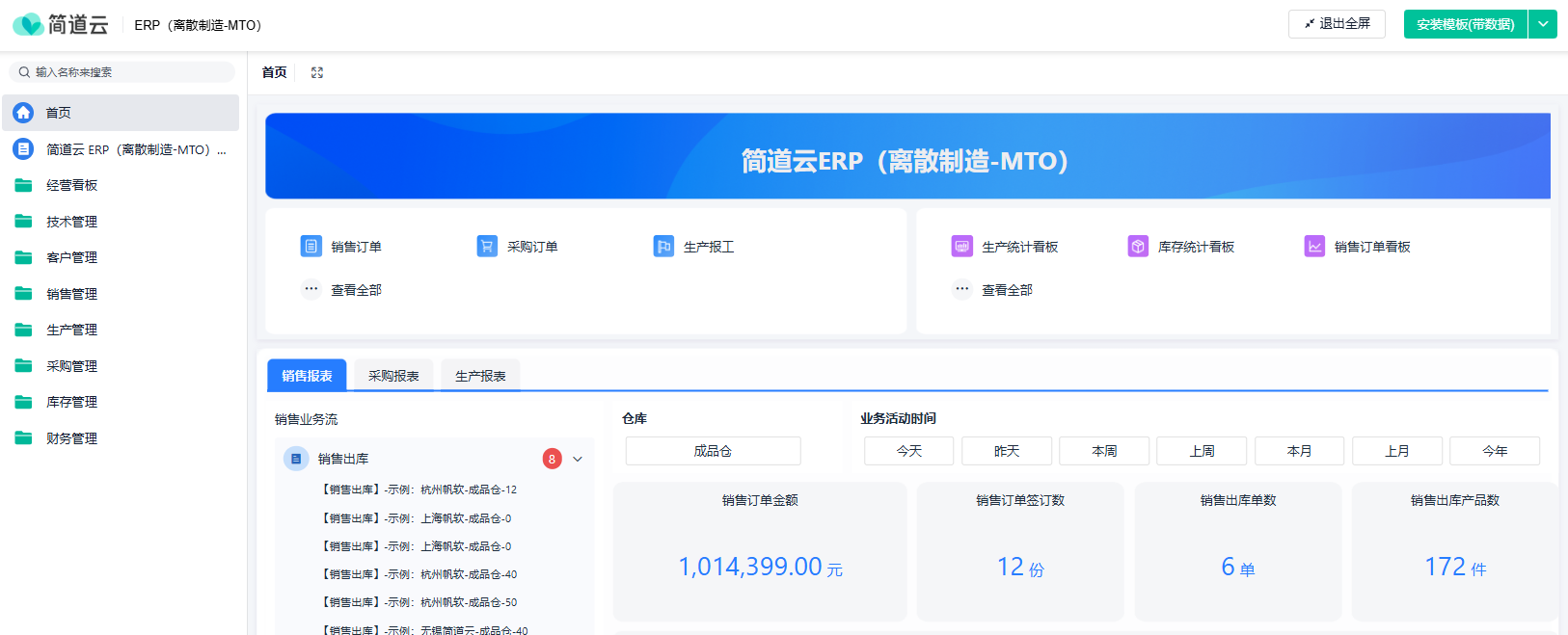
Task: Open the dropdown arrow next to 安装模板
Action: [x=1544, y=24]
